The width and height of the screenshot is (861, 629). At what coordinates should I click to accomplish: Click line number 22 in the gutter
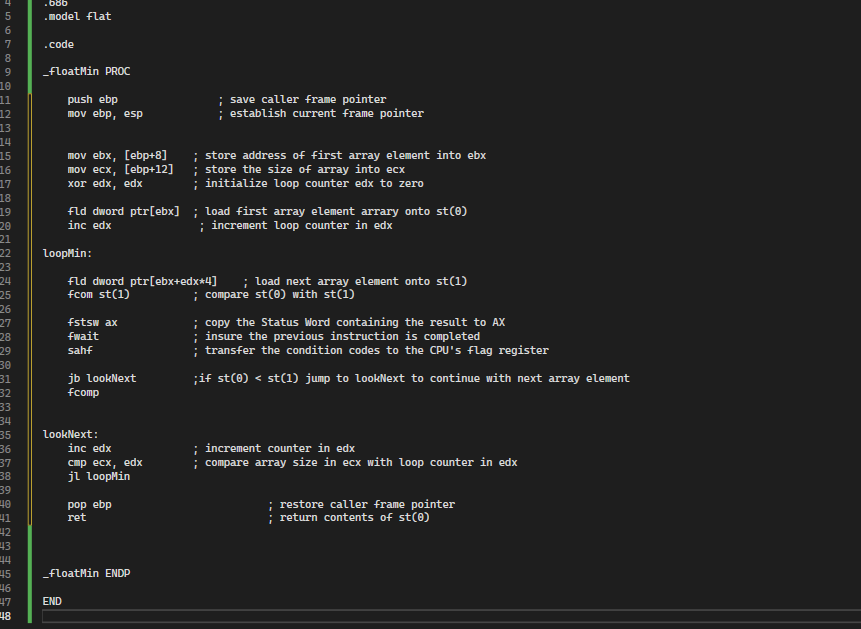pyautogui.click(x=10, y=252)
